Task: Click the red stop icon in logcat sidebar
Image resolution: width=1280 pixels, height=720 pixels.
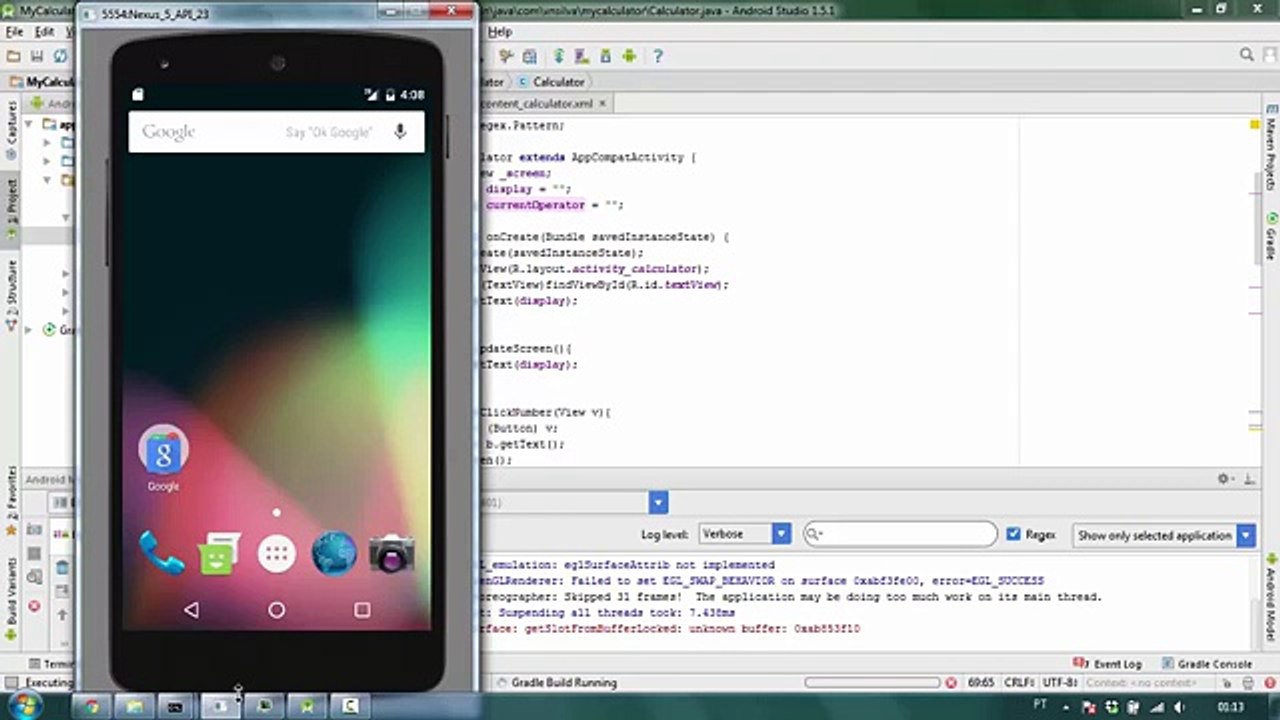Action: pos(34,606)
